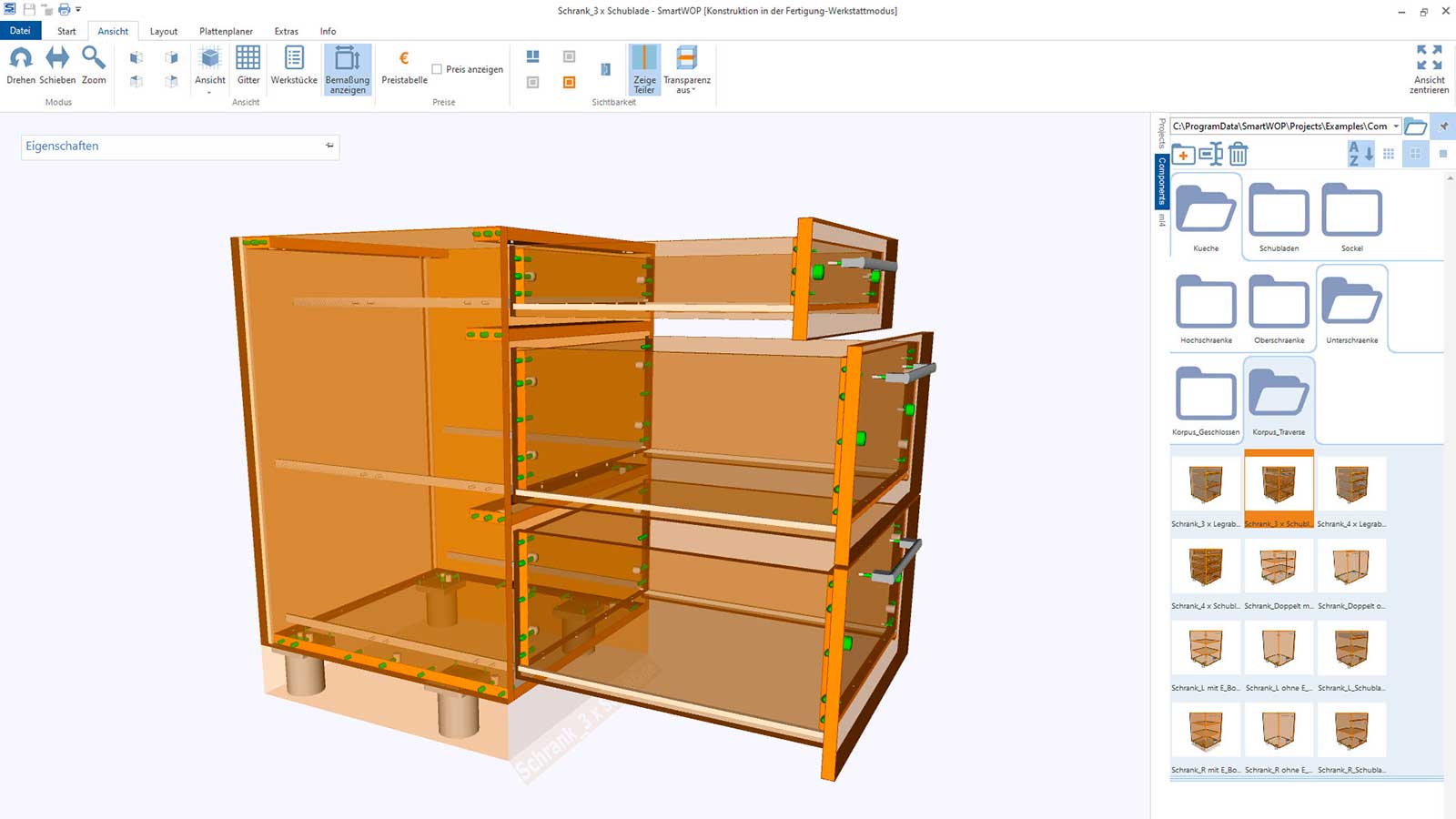The image size is (1456, 819).
Task: Open the component path dropdown
Action: (x=1396, y=126)
